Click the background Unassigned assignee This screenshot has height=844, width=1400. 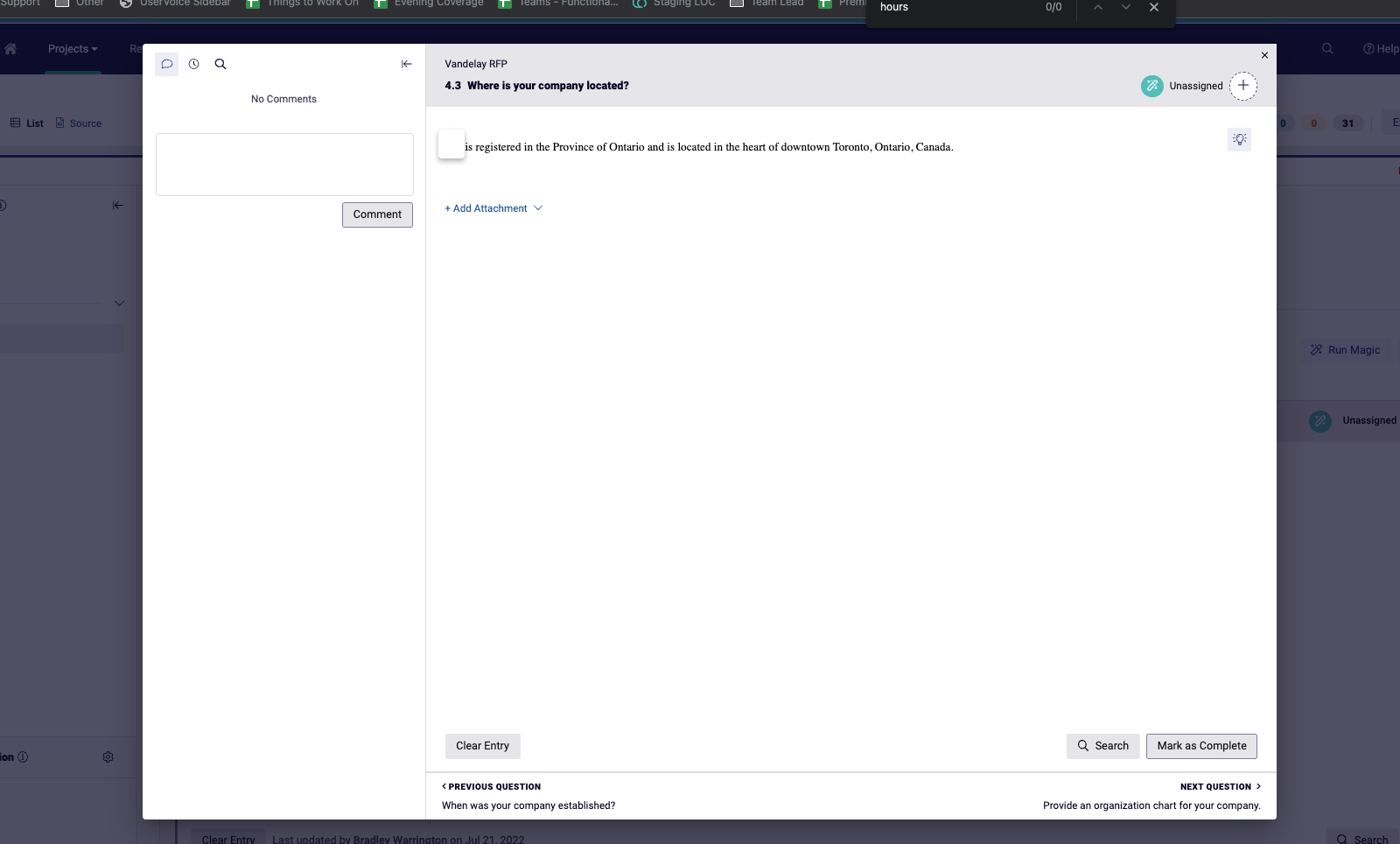pyautogui.click(x=1354, y=420)
